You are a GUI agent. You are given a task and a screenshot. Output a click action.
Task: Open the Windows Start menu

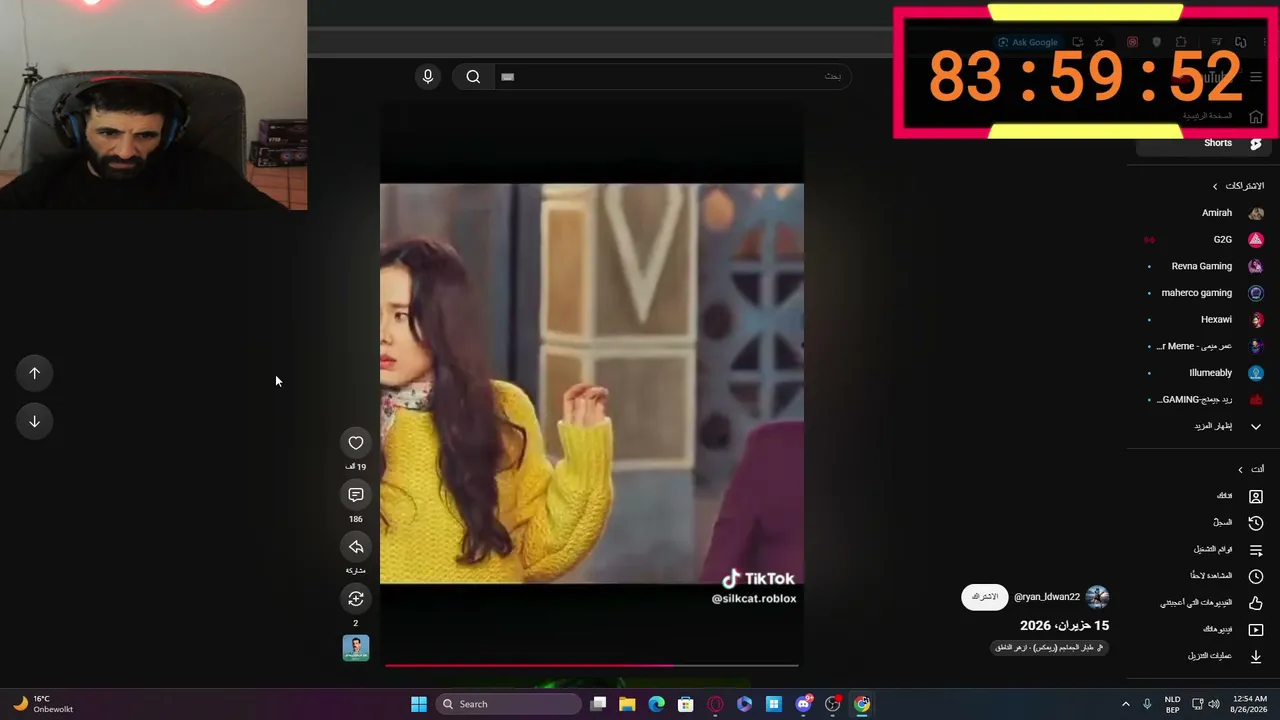pos(419,704)
